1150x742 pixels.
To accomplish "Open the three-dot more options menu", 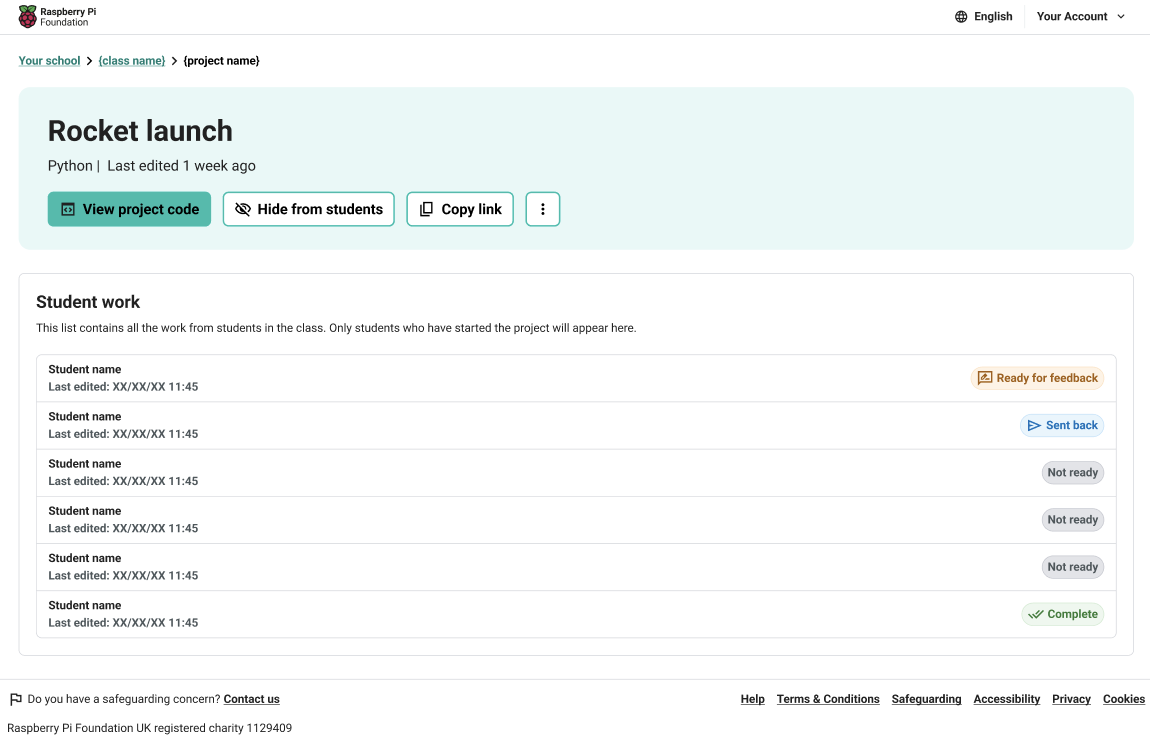I will click(x=543, y=209).
